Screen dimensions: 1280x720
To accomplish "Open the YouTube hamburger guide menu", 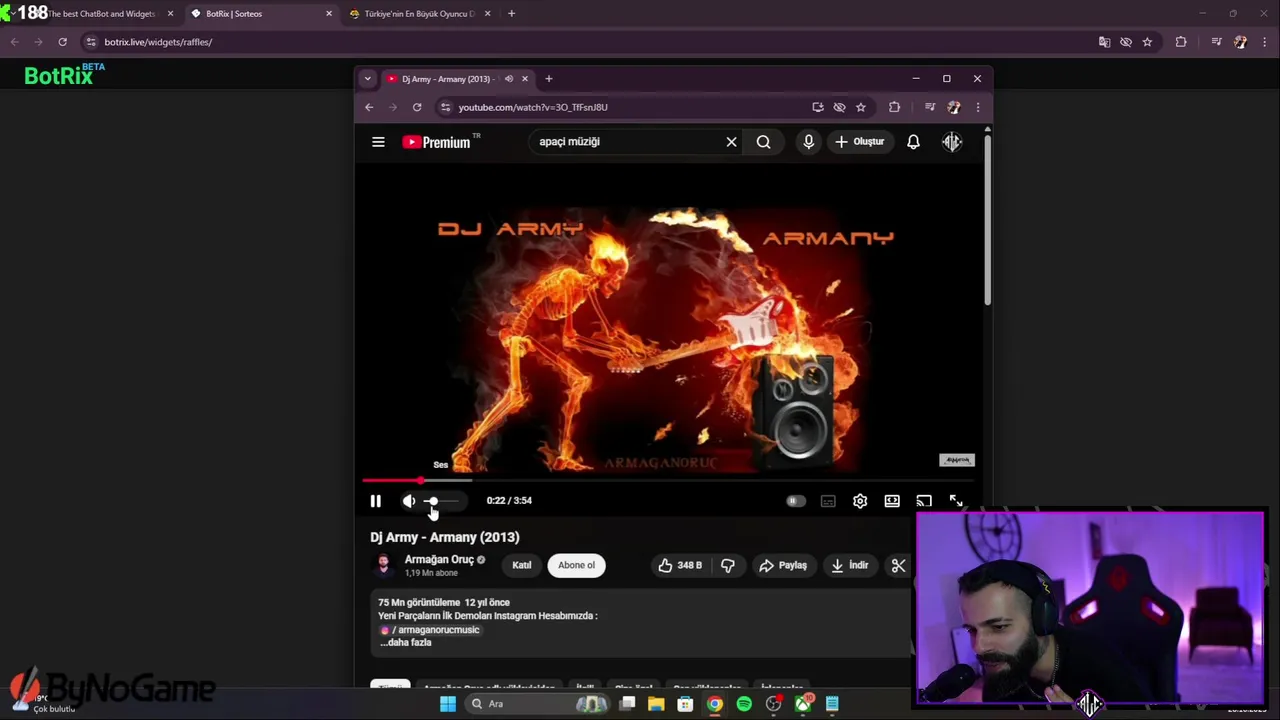I will (x=378, y=142).
